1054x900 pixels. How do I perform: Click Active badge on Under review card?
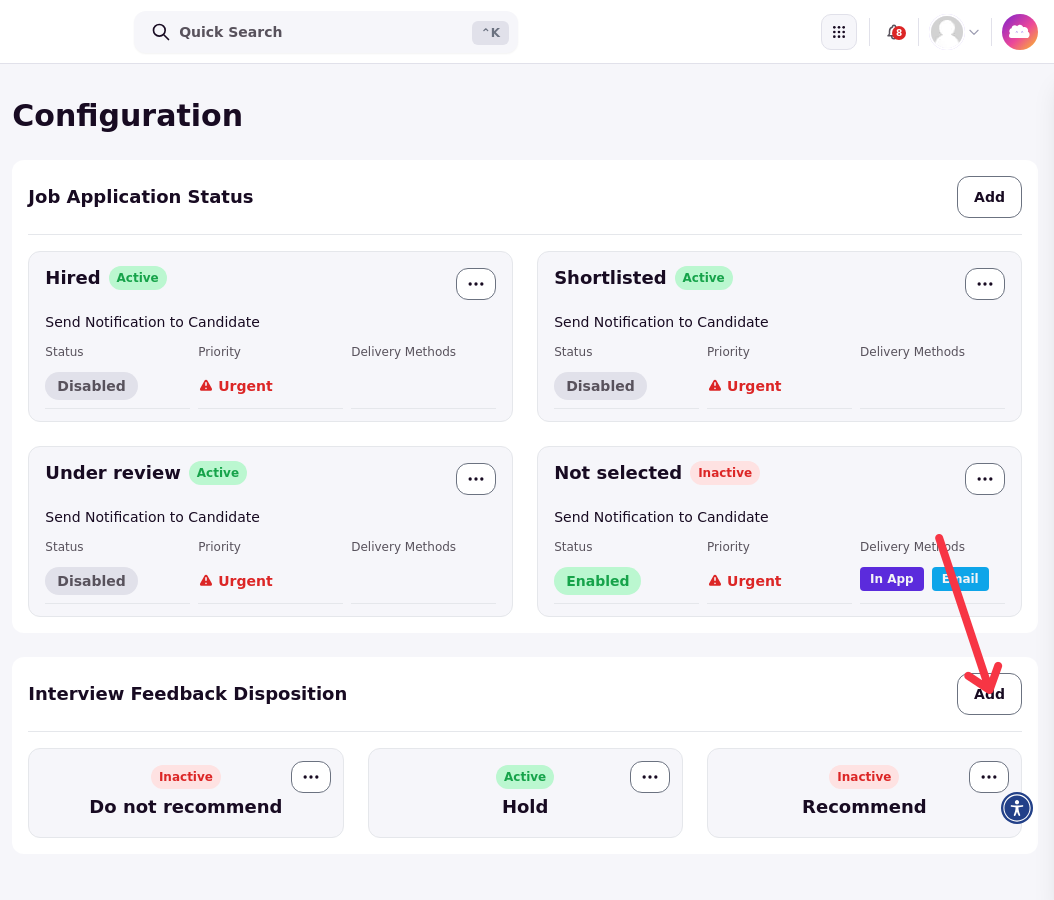[218, 473]
